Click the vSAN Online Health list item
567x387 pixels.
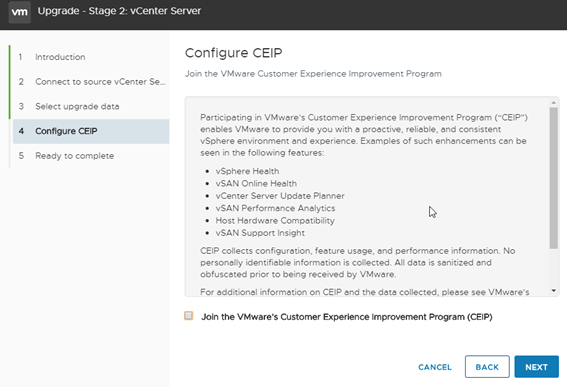256,183
